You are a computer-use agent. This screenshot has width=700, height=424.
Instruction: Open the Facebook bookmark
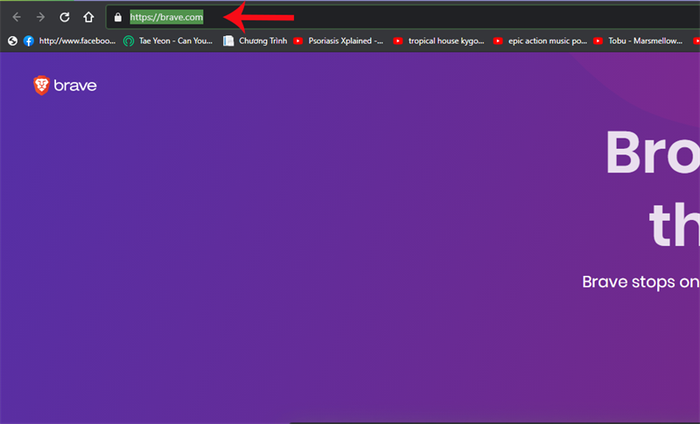70,41
